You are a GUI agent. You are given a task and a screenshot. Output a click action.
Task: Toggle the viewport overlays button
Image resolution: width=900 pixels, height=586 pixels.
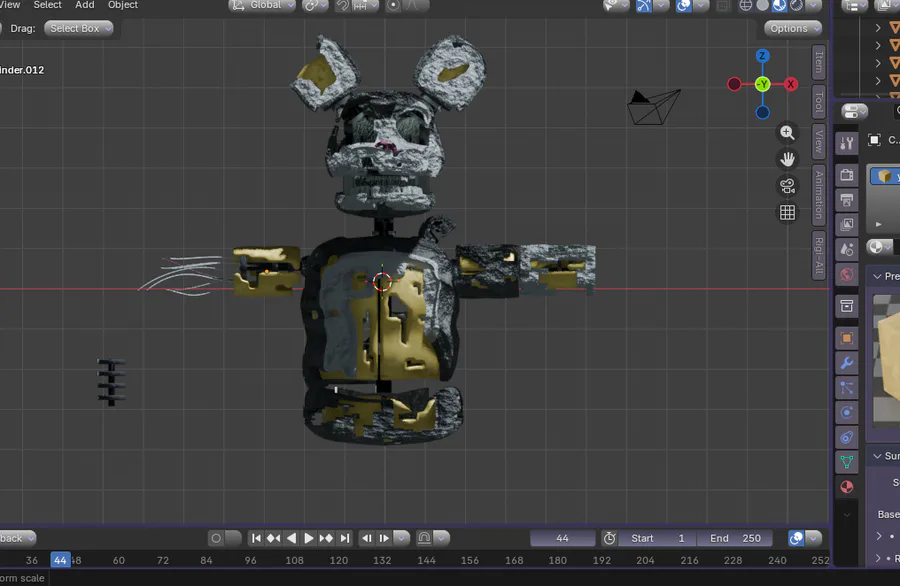tap(684, 5)
